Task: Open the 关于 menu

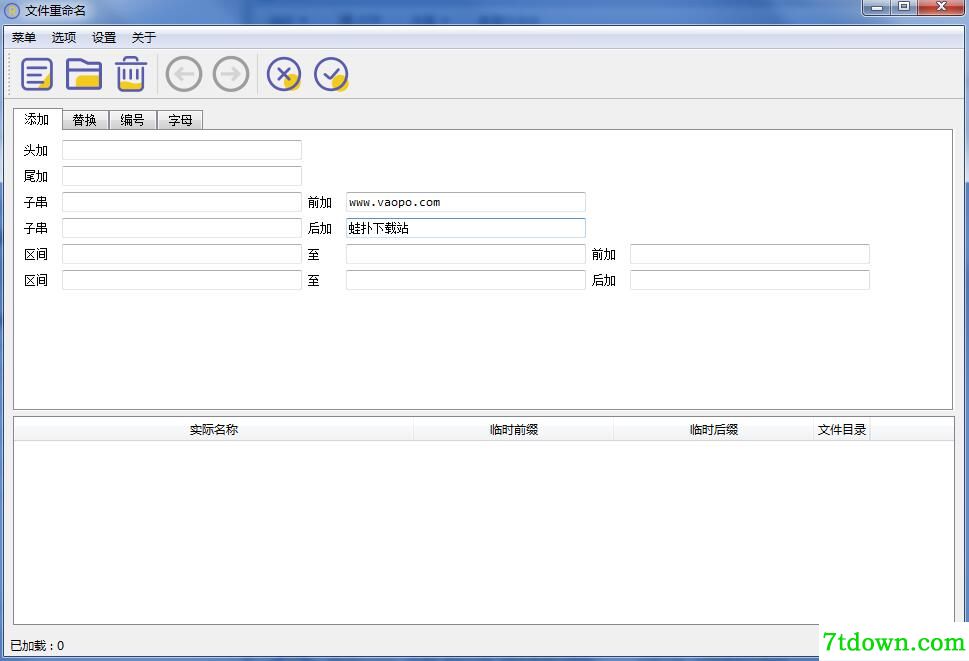Action: pyautogui.click(x=143, y=37)
